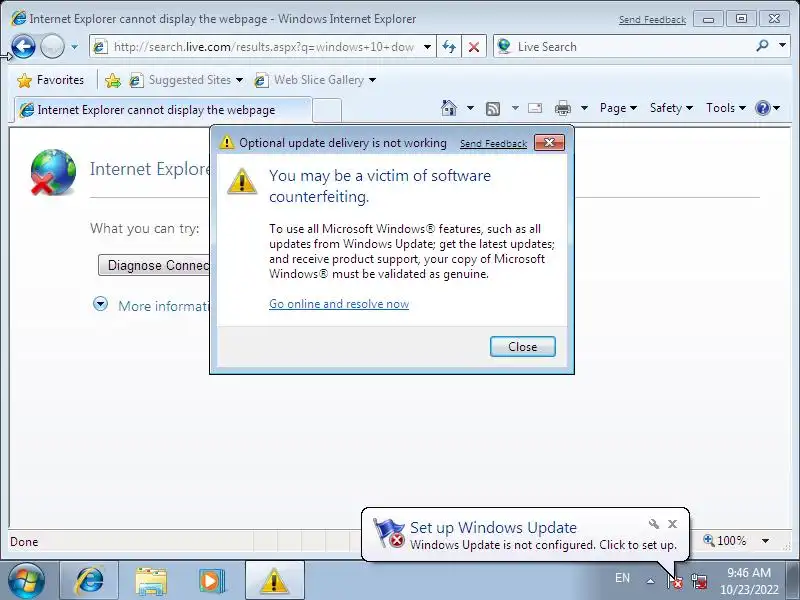Screen dimensions: 800x600
Task: Open the Web Slice Gallery dropdown
Action: point(315,80)
